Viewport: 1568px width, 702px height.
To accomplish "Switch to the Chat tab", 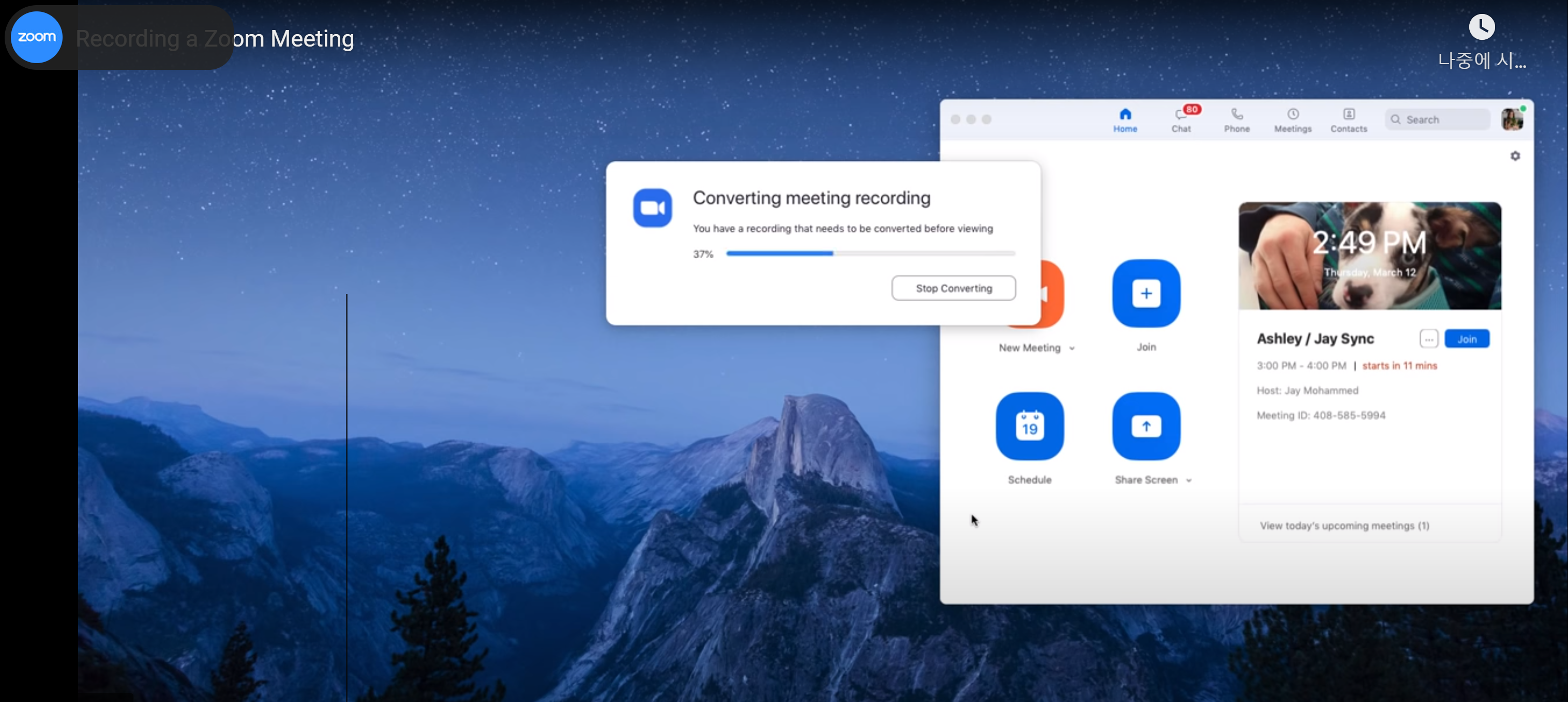I will click(x=1180, y=120).
